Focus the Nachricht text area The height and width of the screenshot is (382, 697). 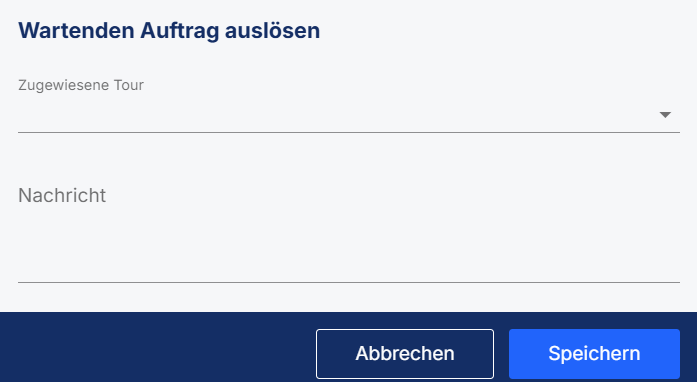pyautogui.click(x=349, y=229)
